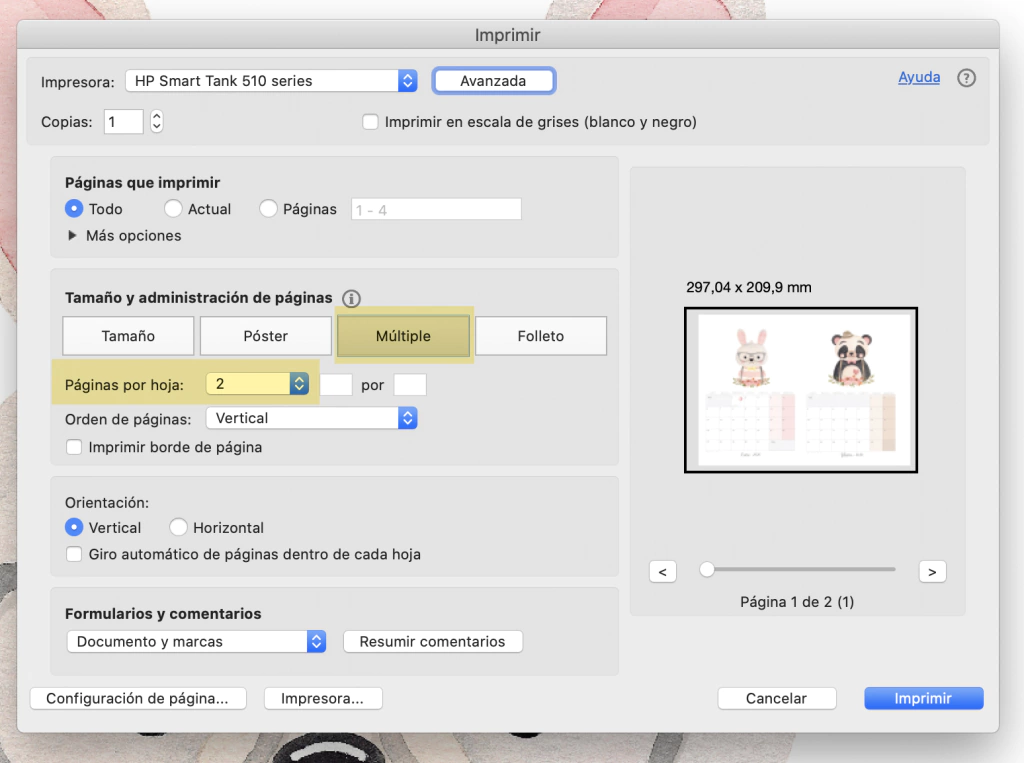Image resolution: width=1024 pixels, height=763 pixels.
Task: Click Resumir comentarios button
Action: [432, 641]
